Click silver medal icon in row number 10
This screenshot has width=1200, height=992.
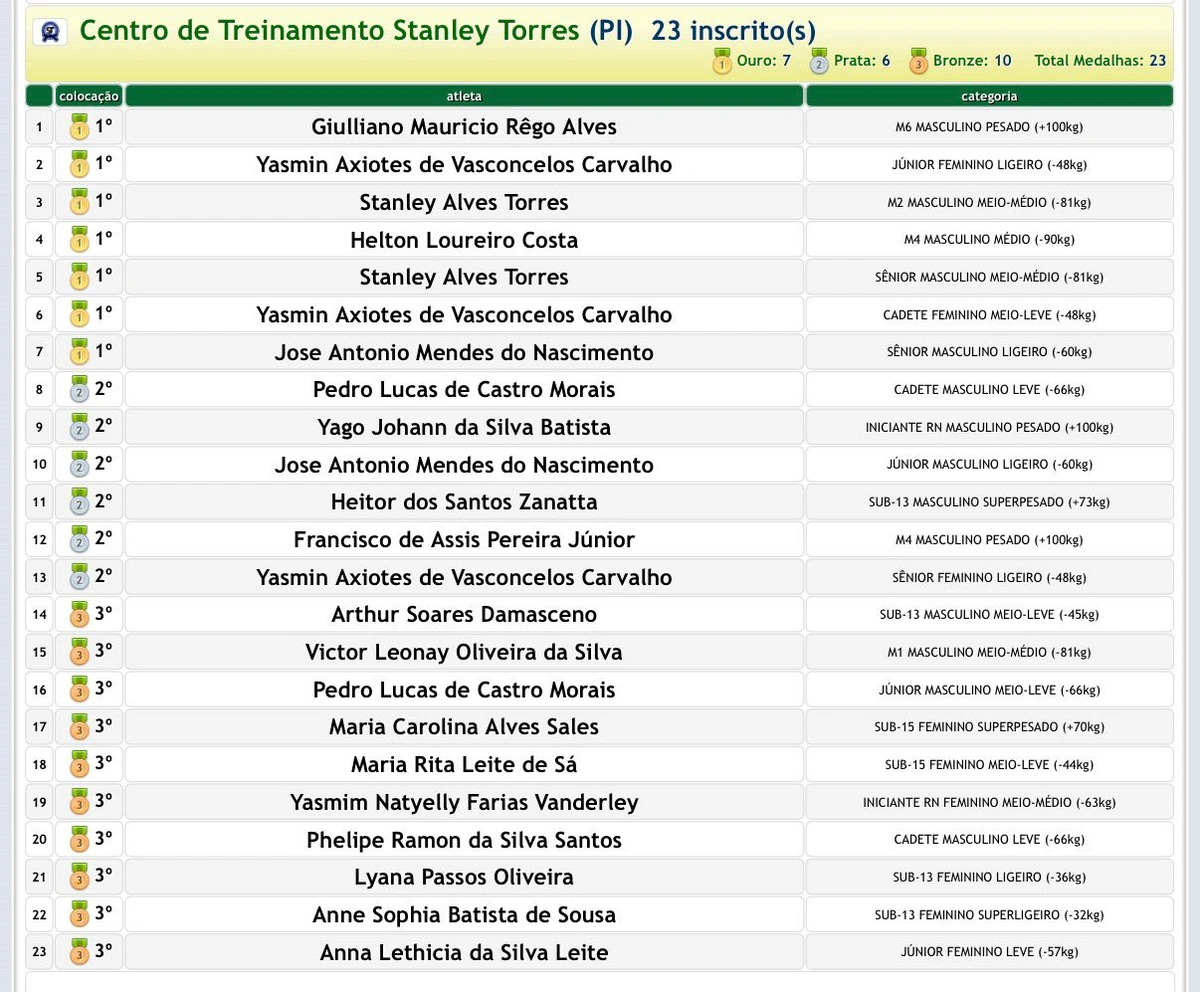pyautogui.click(x=79, y=465)
